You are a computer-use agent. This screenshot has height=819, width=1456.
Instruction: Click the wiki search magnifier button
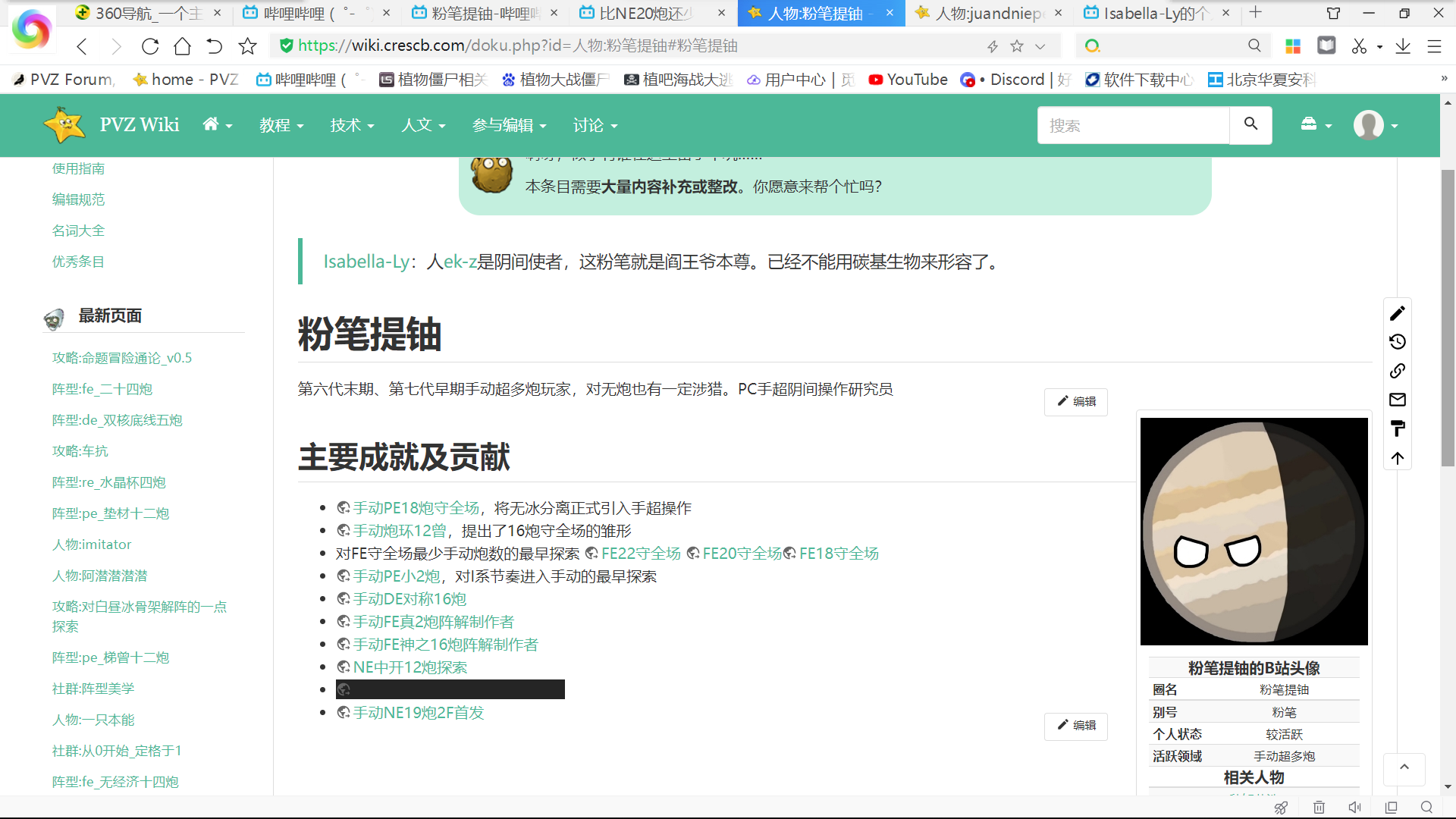(1250, 124)
